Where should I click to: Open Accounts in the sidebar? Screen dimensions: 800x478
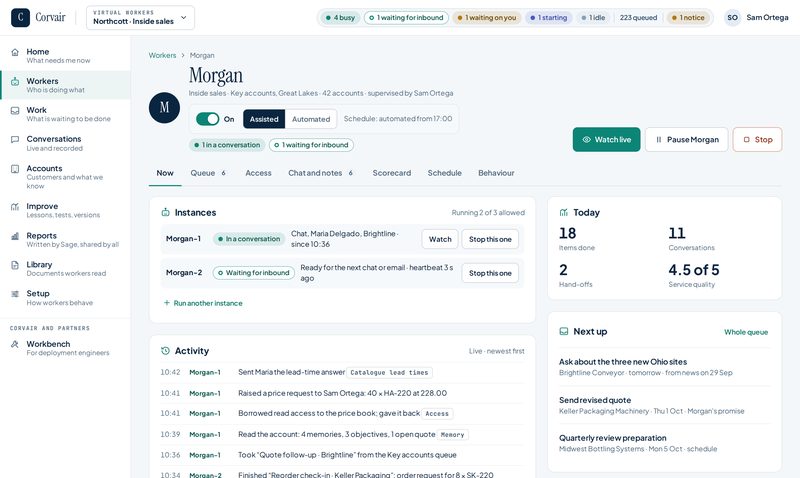65,177
